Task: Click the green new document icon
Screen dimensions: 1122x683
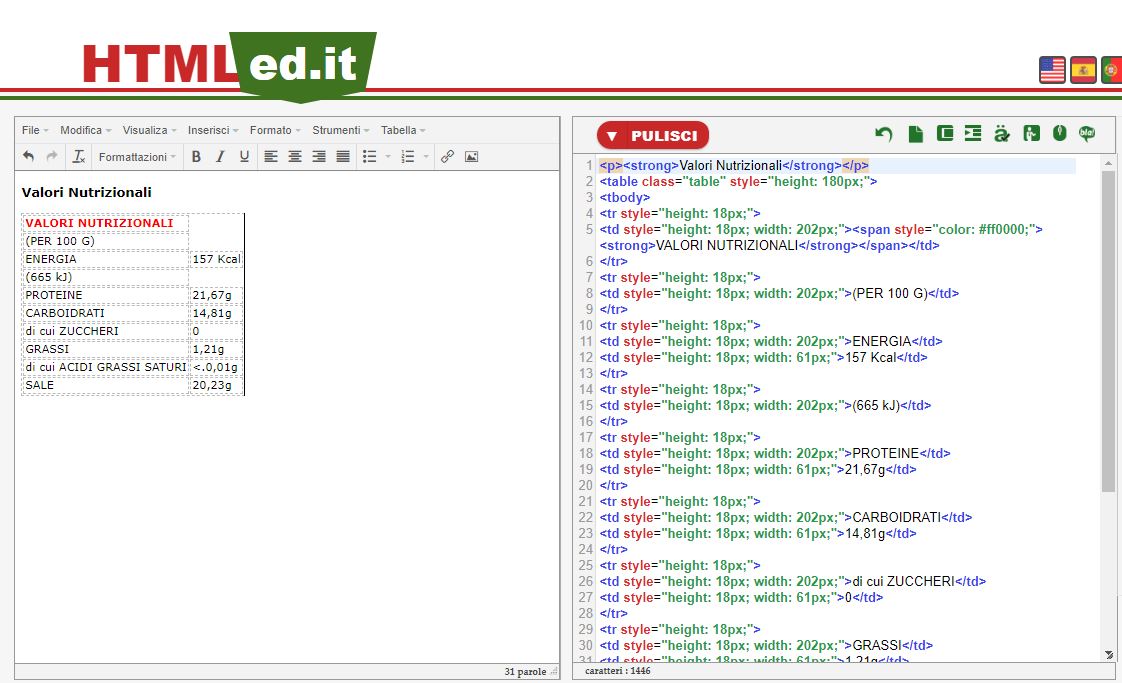Action: pyautogui.click(x=915, y=134)
